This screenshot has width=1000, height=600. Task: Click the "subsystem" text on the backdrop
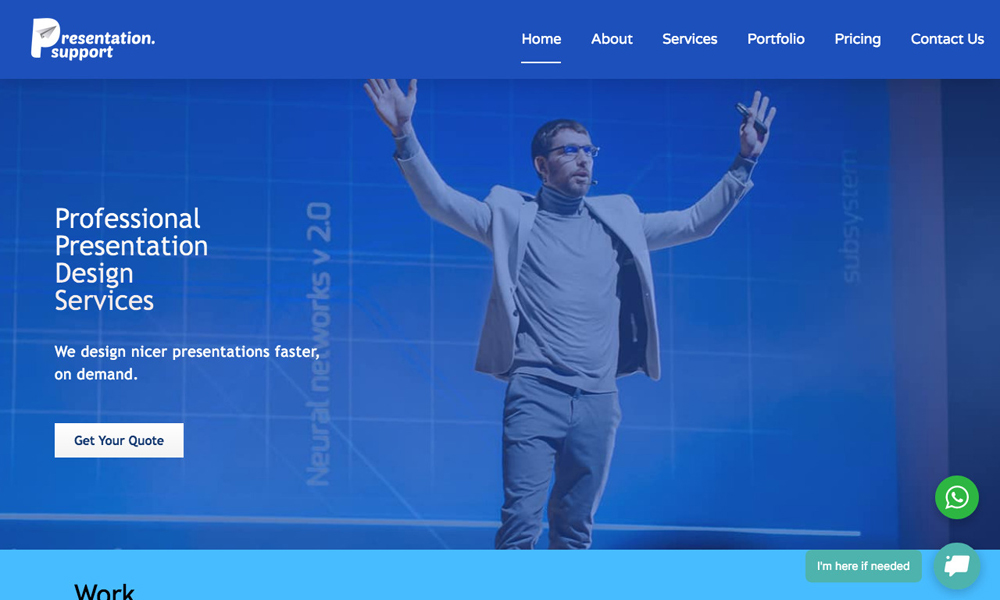point(850,215)
